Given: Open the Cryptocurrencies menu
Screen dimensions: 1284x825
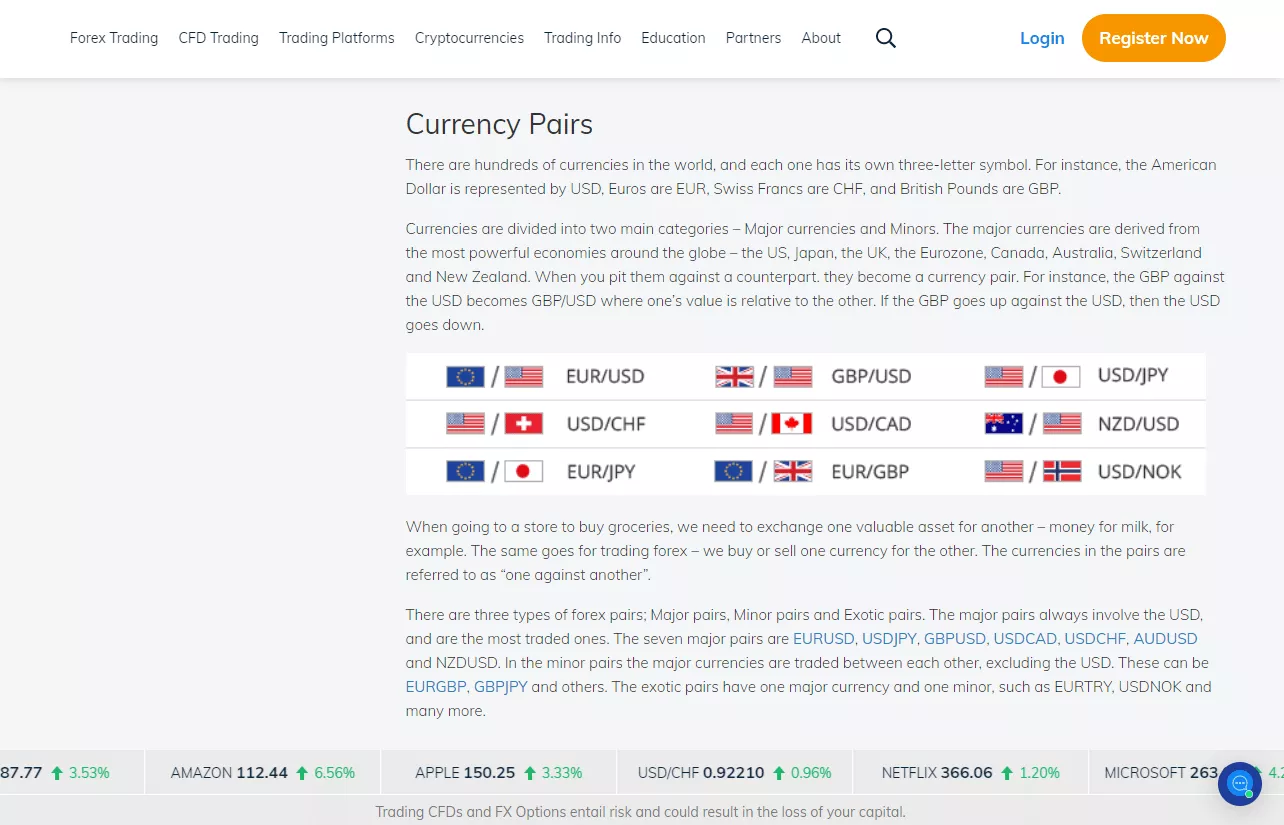Looking at the screenshot, I should tap(469, 38).
